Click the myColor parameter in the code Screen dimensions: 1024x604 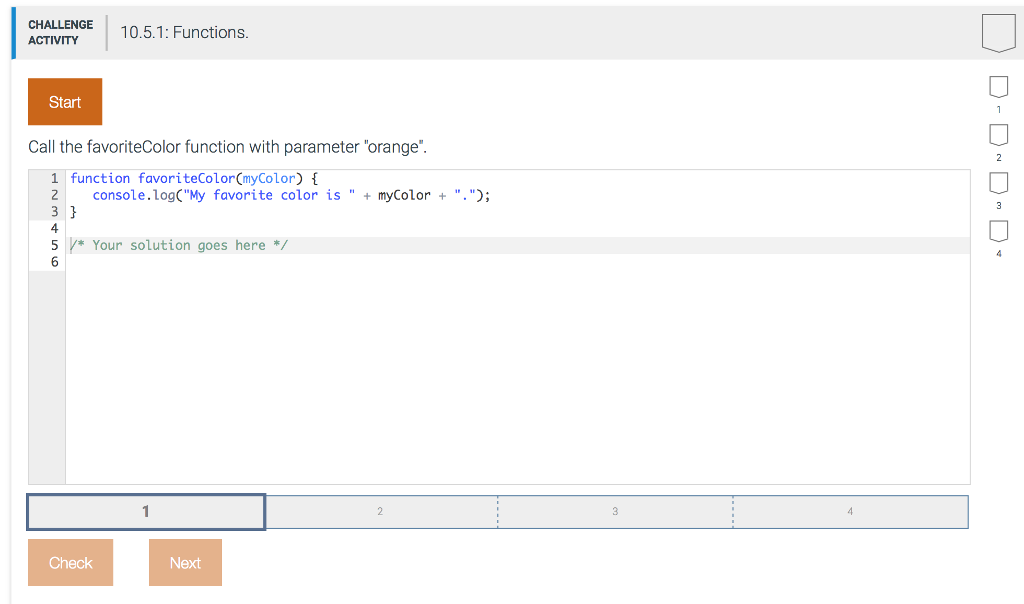(x=268, y=178)
